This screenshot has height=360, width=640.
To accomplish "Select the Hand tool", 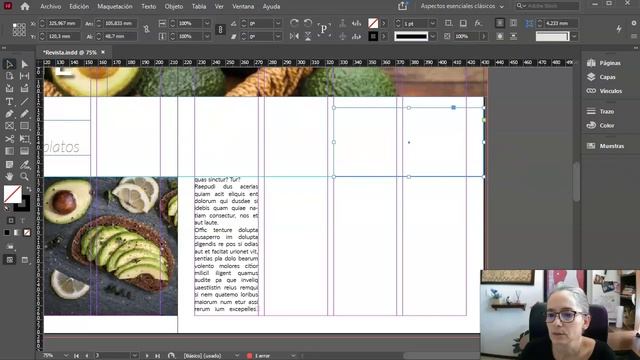I will [9, 177].
